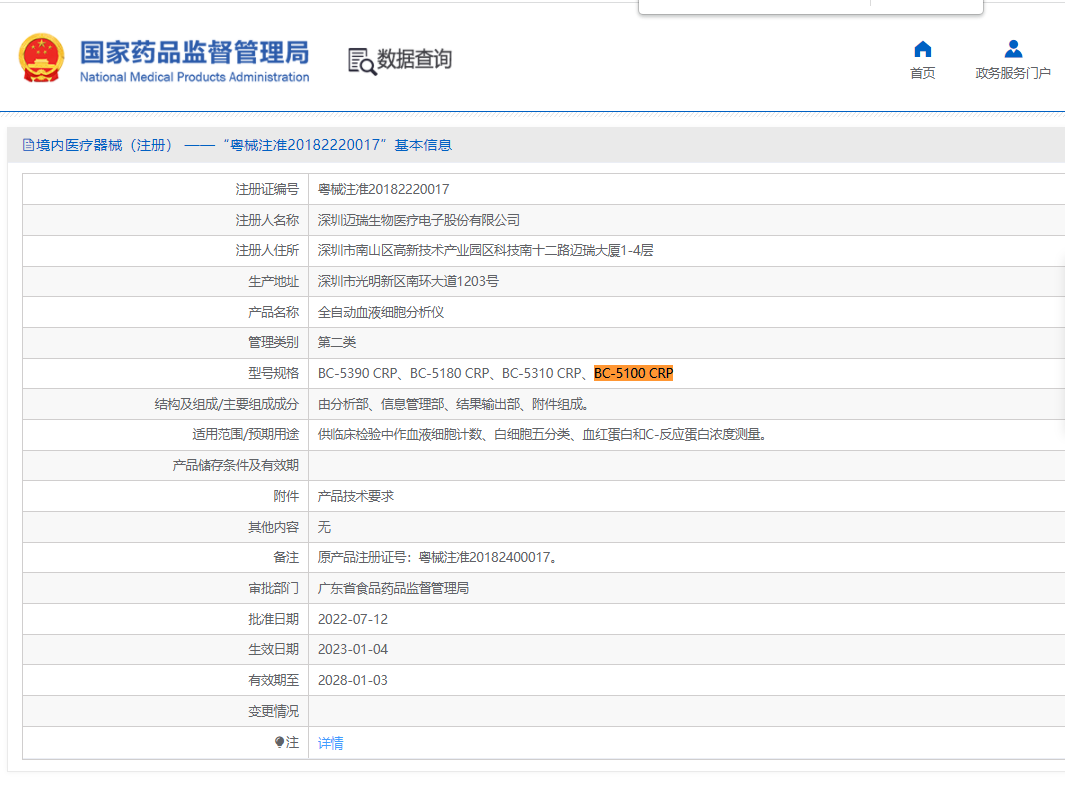Select the highlighted model BC-5100 CRP

point(633,373)
